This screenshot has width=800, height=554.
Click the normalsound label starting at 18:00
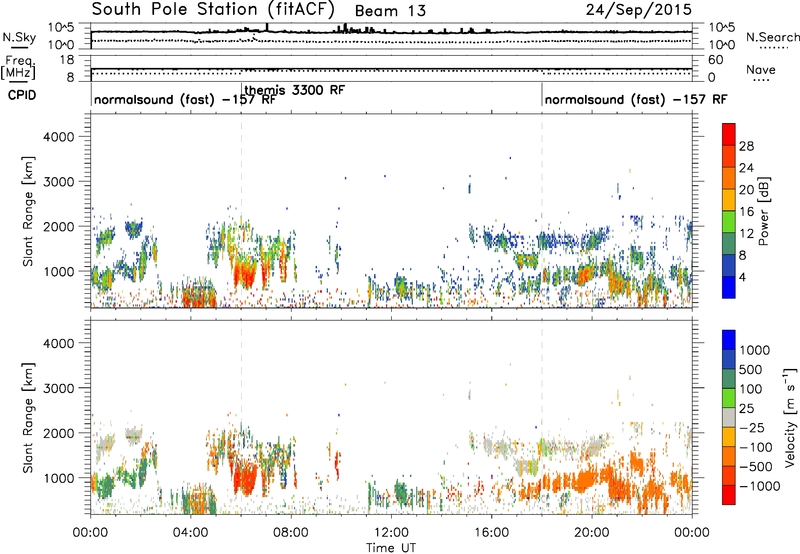pos(636,99)
